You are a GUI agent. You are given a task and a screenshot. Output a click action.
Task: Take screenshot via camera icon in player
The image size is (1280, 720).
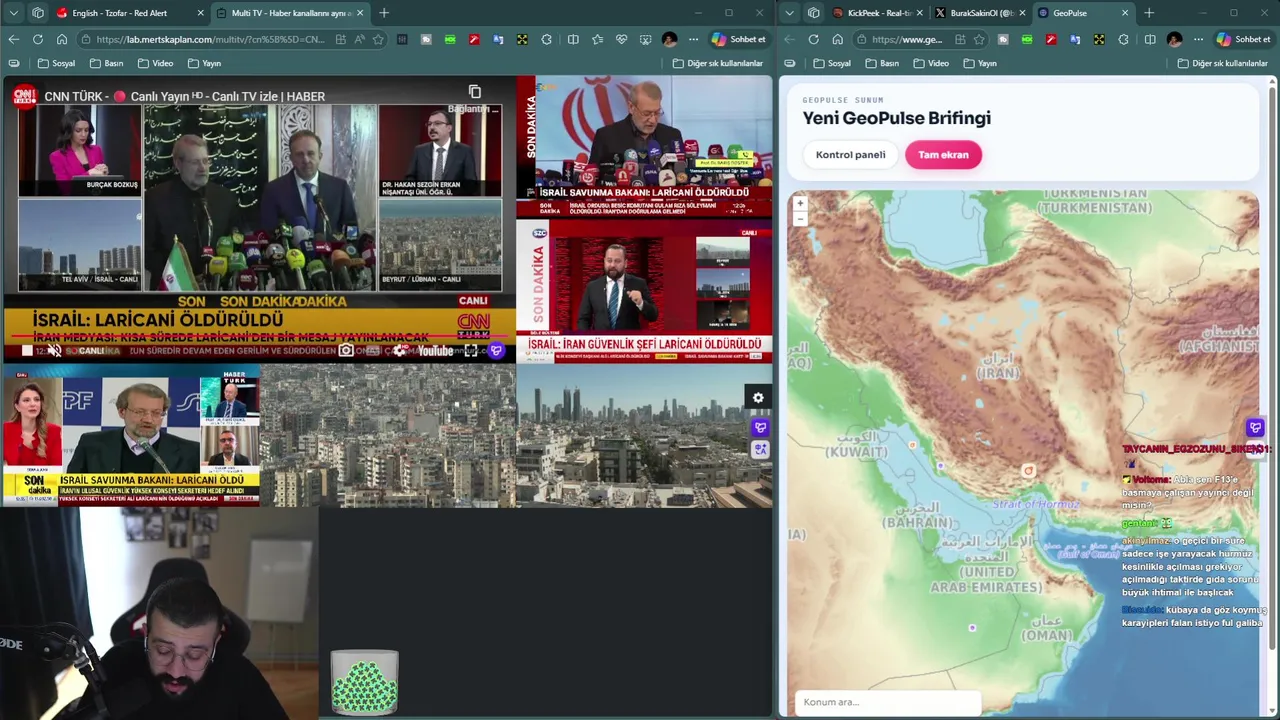tap(346, 350)
